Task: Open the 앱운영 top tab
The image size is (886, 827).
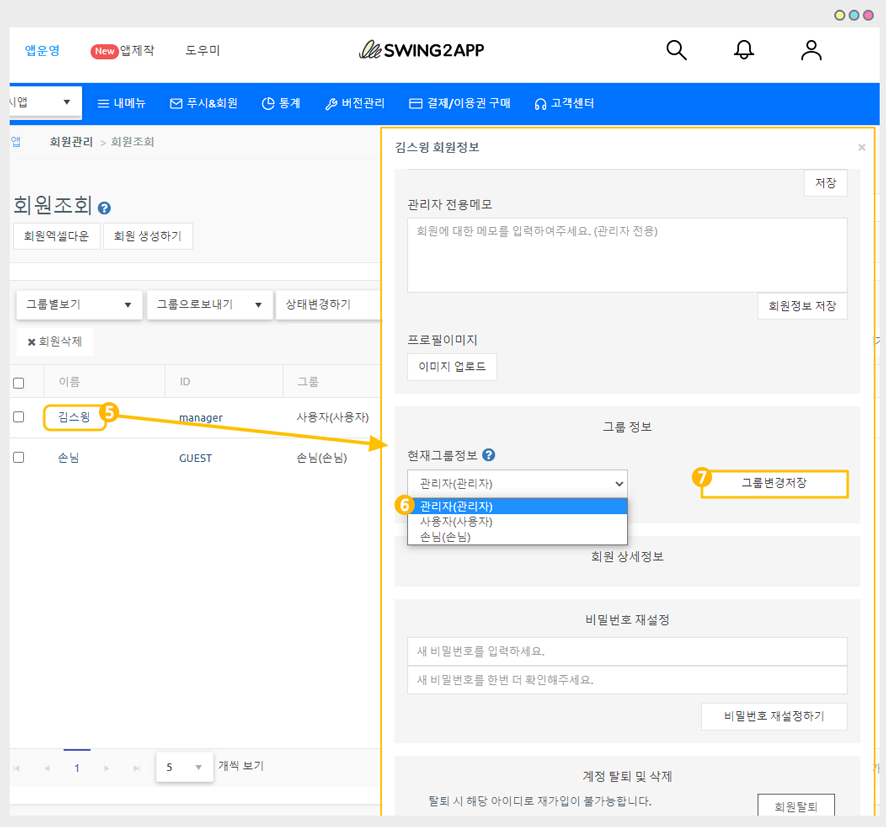Action: coord(42,50)
